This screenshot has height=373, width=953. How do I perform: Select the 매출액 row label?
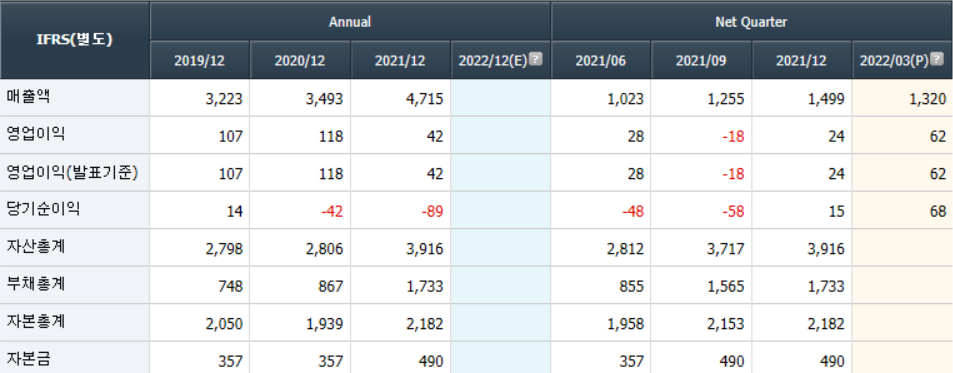[x=28, y=97]
